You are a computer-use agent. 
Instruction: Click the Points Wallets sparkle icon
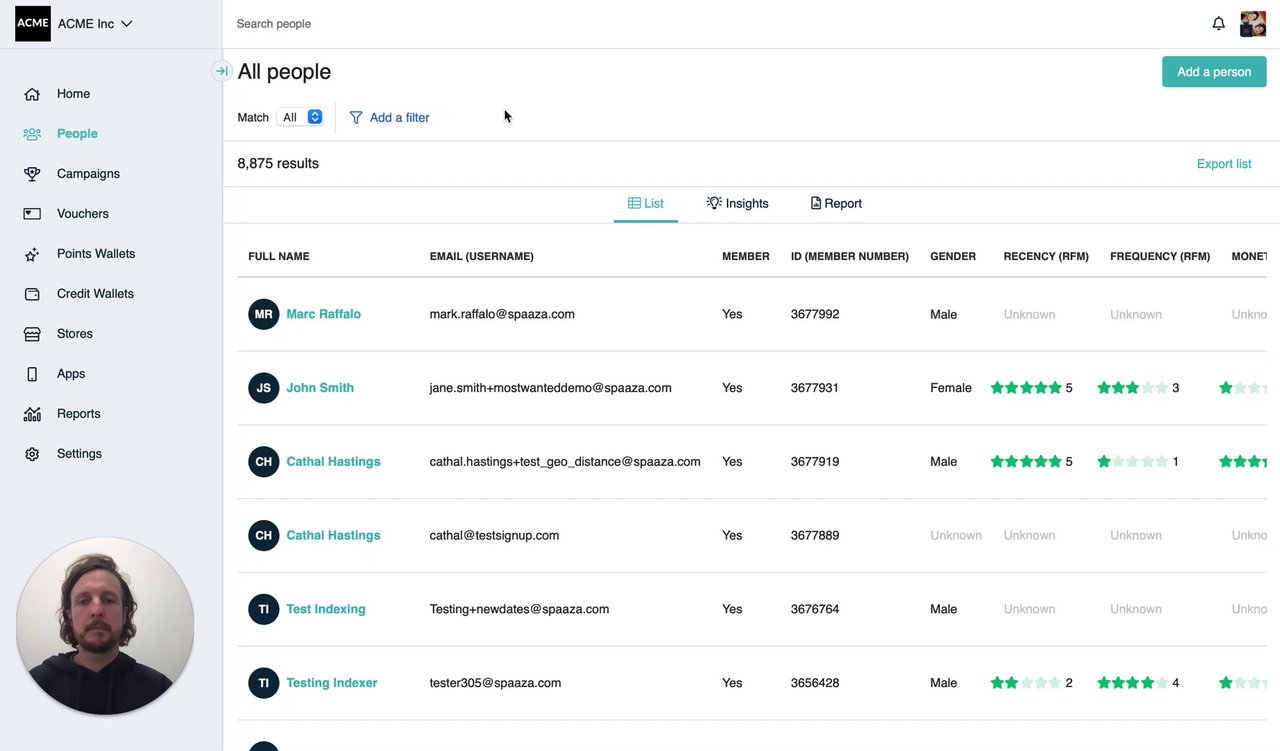(x=32, y=254)
